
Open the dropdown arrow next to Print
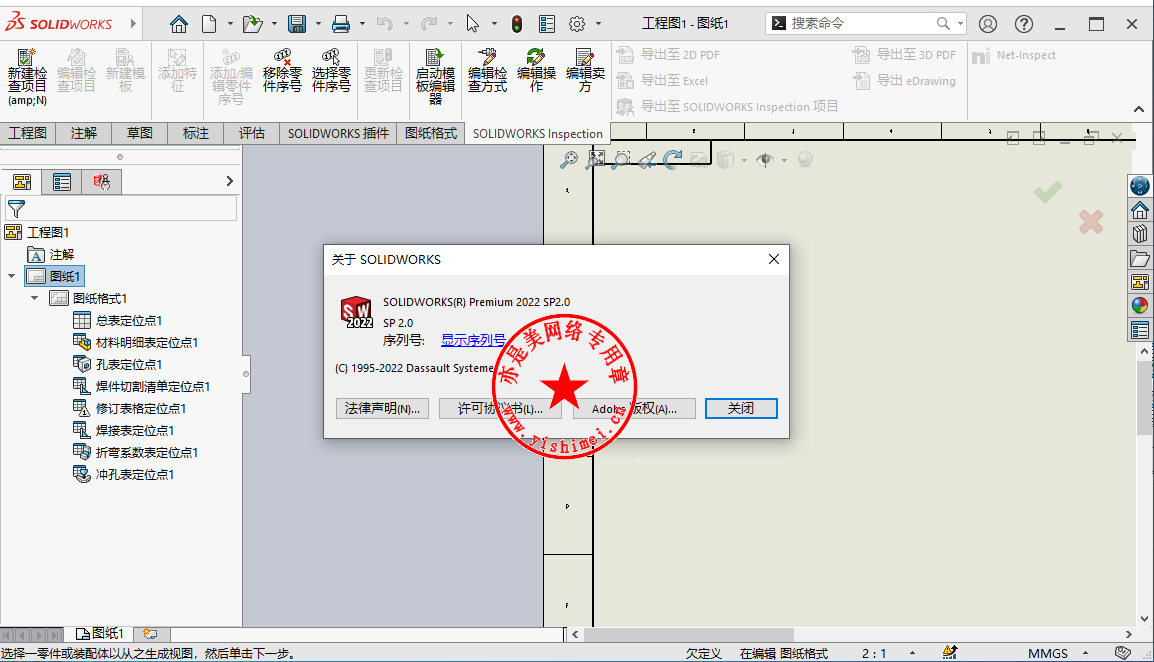[362, 24]
